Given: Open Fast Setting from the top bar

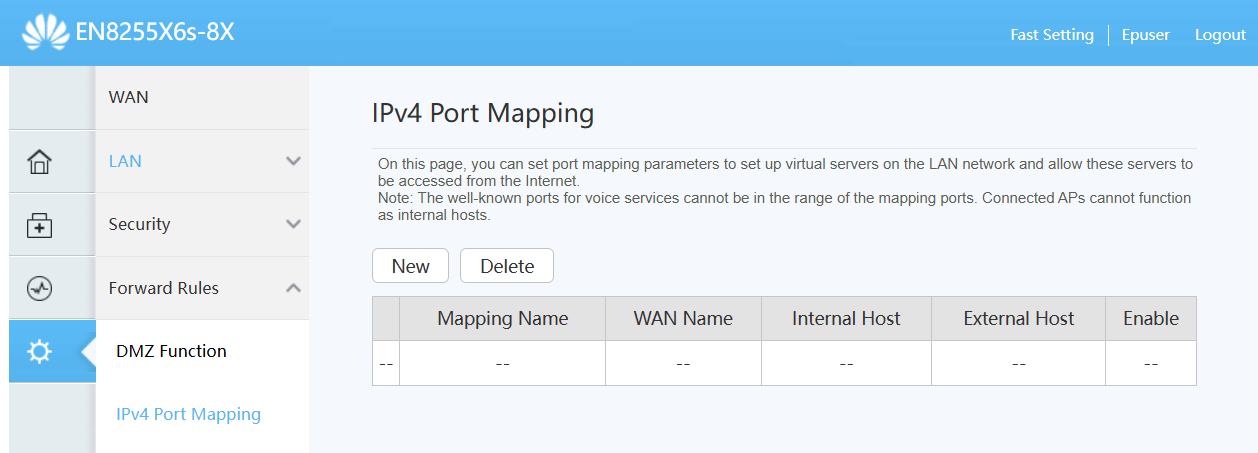Looking at the screenshot, I should pyautogui.click(x=1052, y=35).
